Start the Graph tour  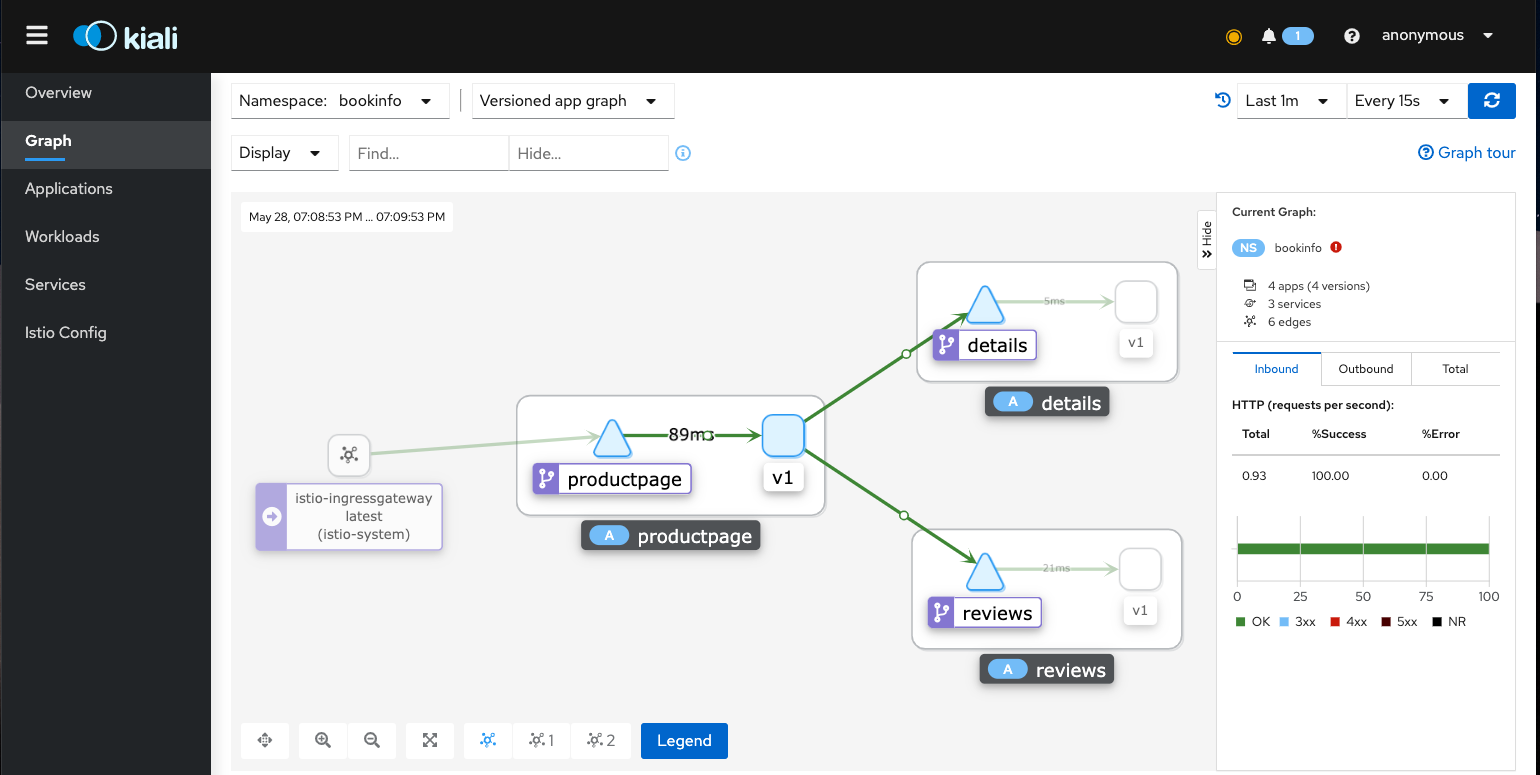point(1467,153)
